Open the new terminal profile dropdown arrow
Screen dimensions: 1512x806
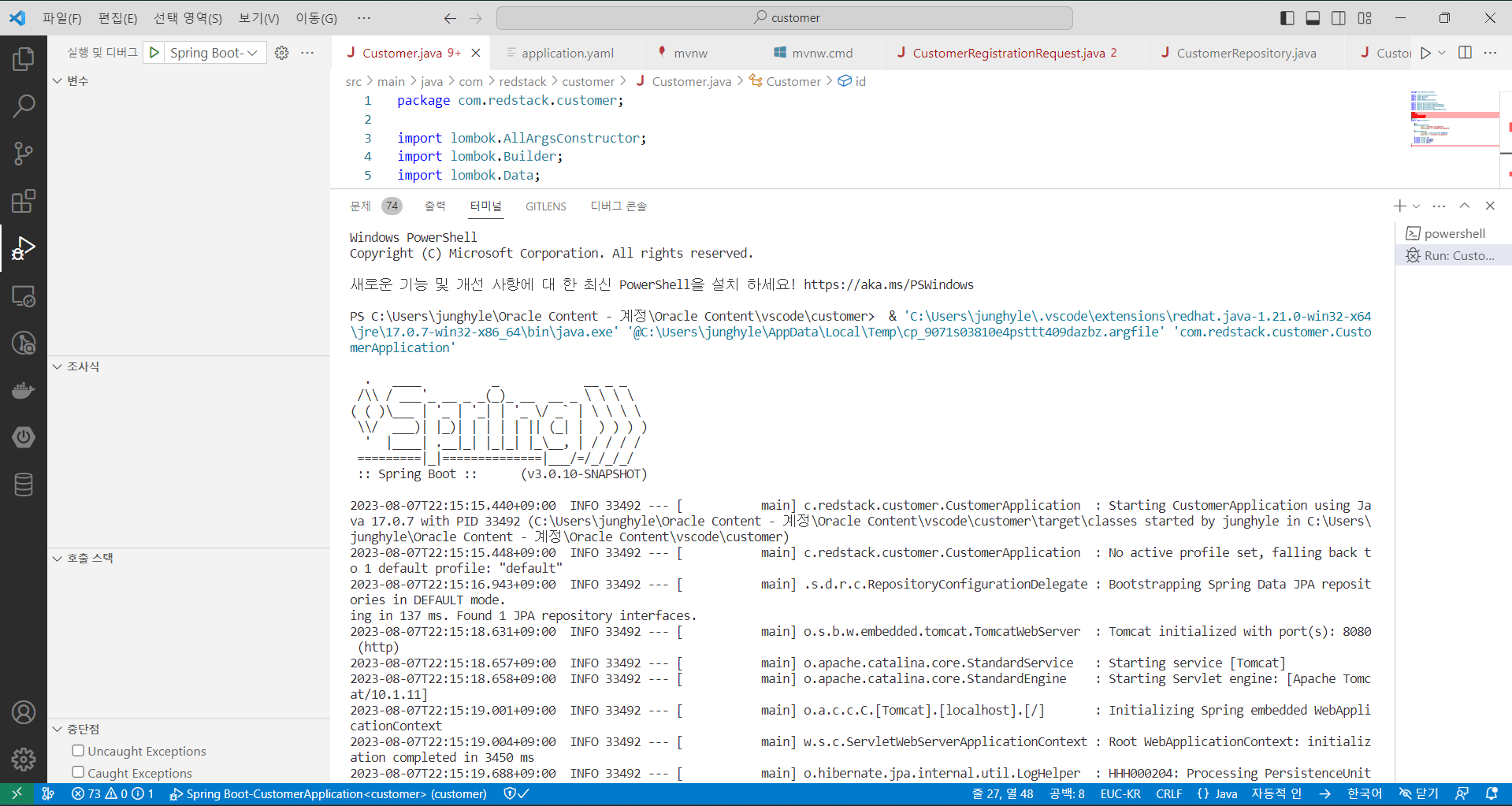(1417, 206)
